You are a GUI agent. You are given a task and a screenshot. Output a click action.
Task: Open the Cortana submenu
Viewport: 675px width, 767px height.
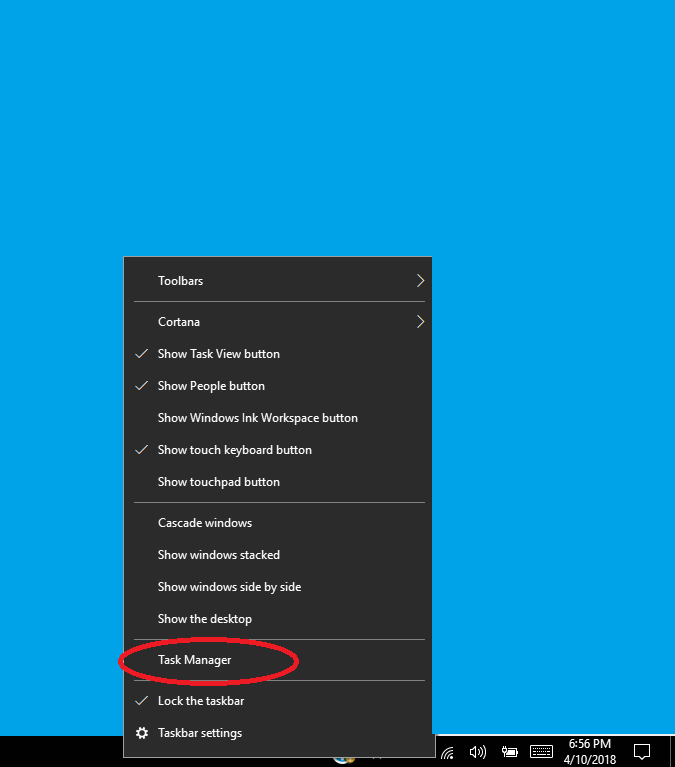(x=277, y=322)
